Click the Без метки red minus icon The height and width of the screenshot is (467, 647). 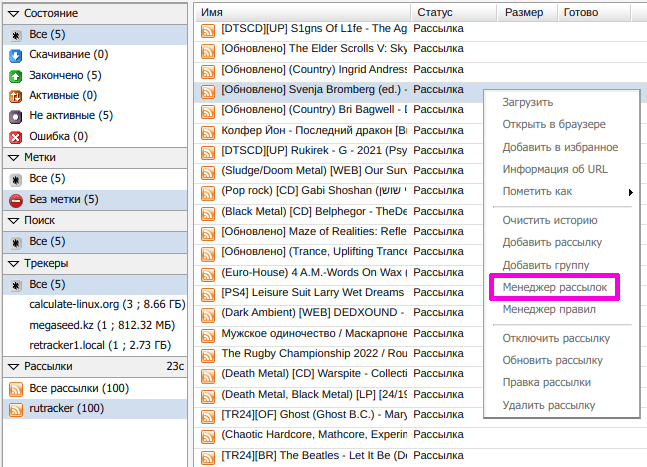click(x=15, y=200)
